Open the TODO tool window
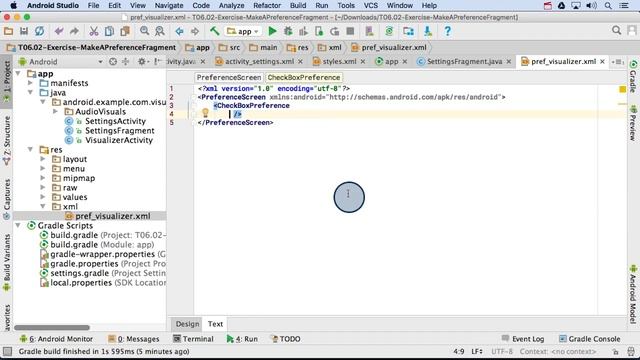This screenshot has width=640, height=360. [286, 339]
